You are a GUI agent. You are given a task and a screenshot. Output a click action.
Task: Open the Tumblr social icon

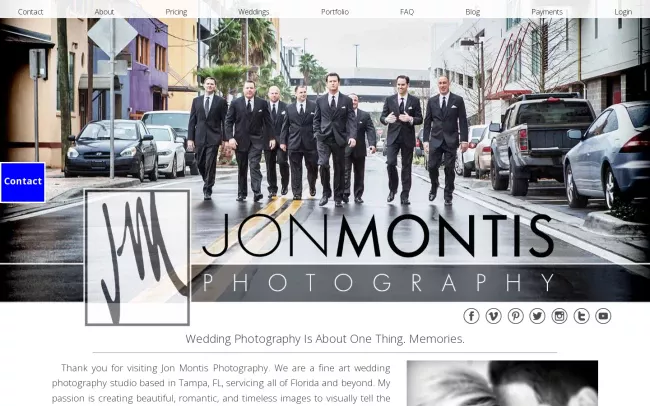coord(581,316)
